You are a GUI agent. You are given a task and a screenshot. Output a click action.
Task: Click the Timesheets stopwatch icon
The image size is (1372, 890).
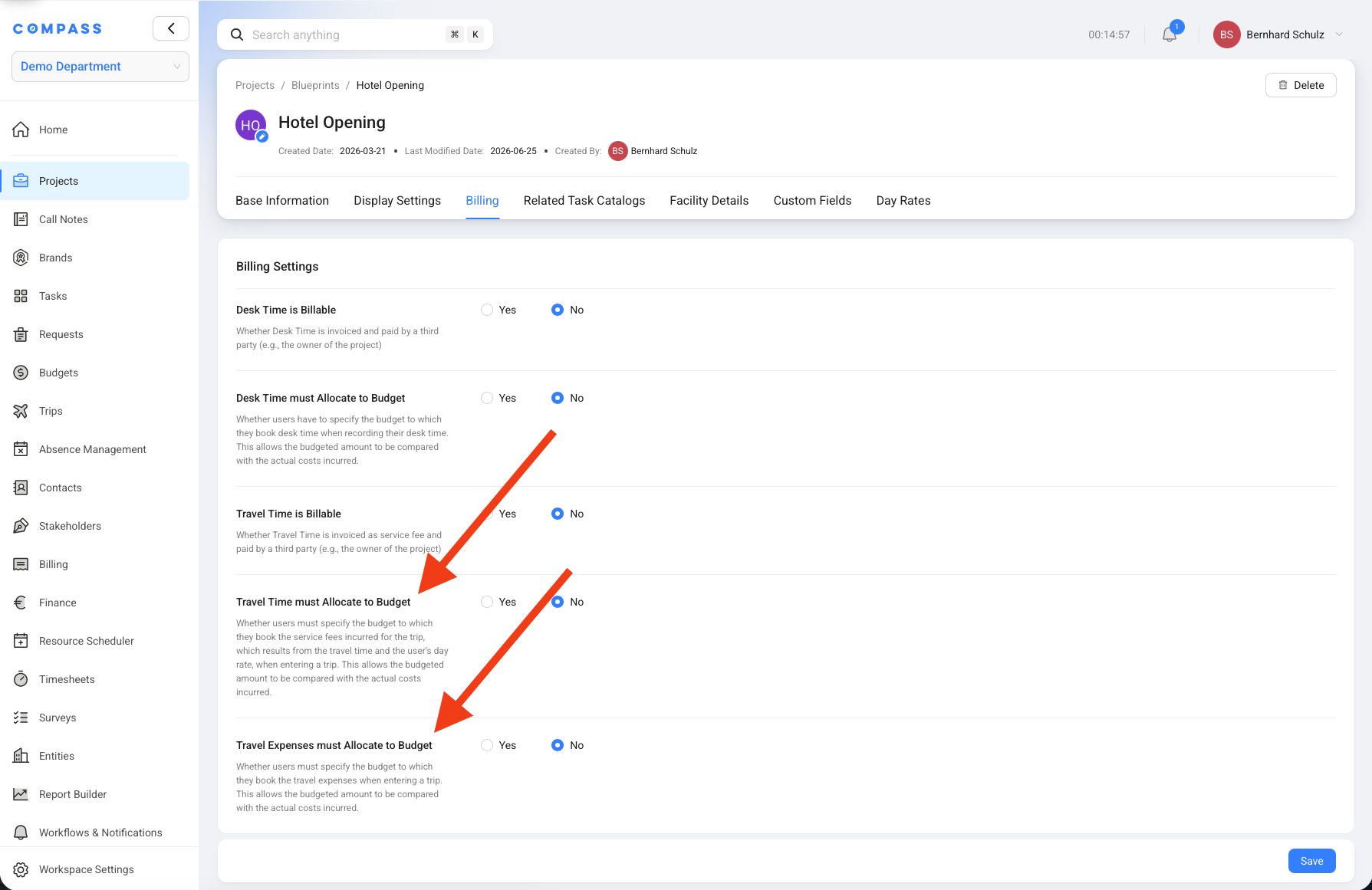click(21, 679)
